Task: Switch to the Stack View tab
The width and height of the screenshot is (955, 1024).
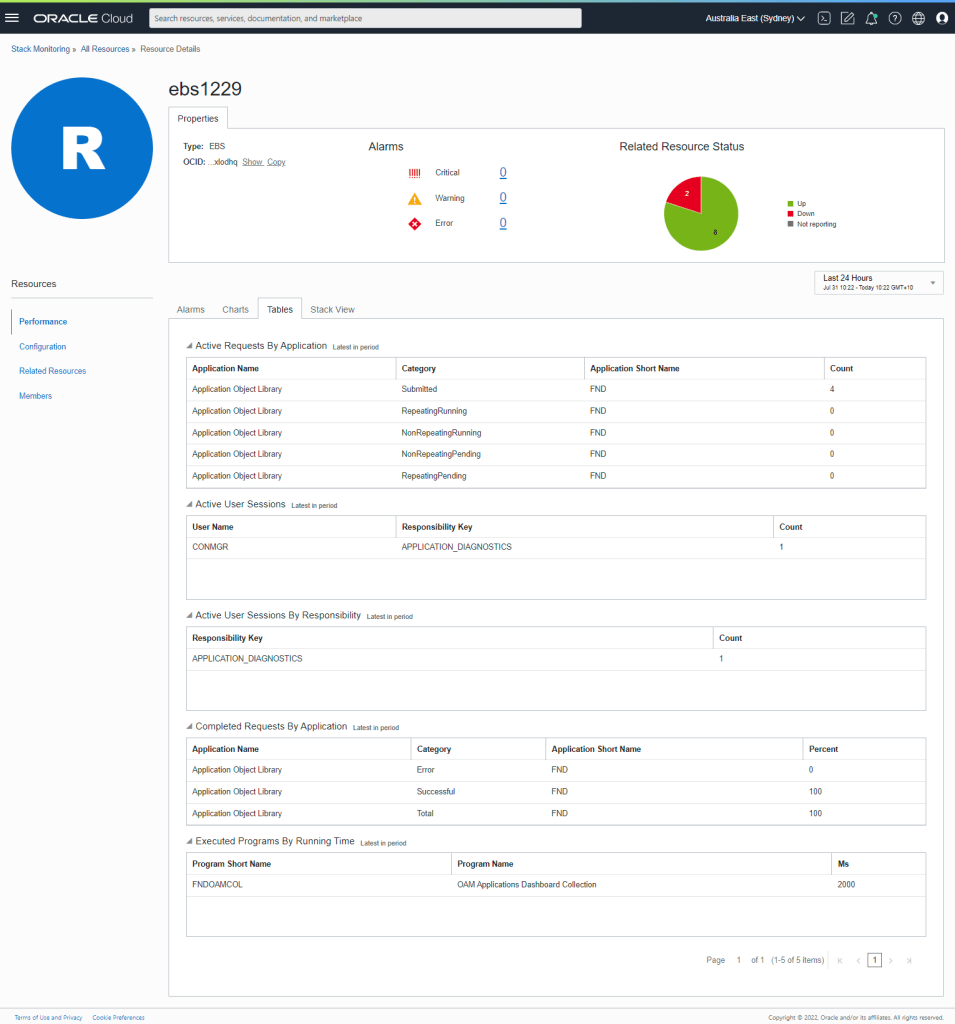Action: coord(332,310)
